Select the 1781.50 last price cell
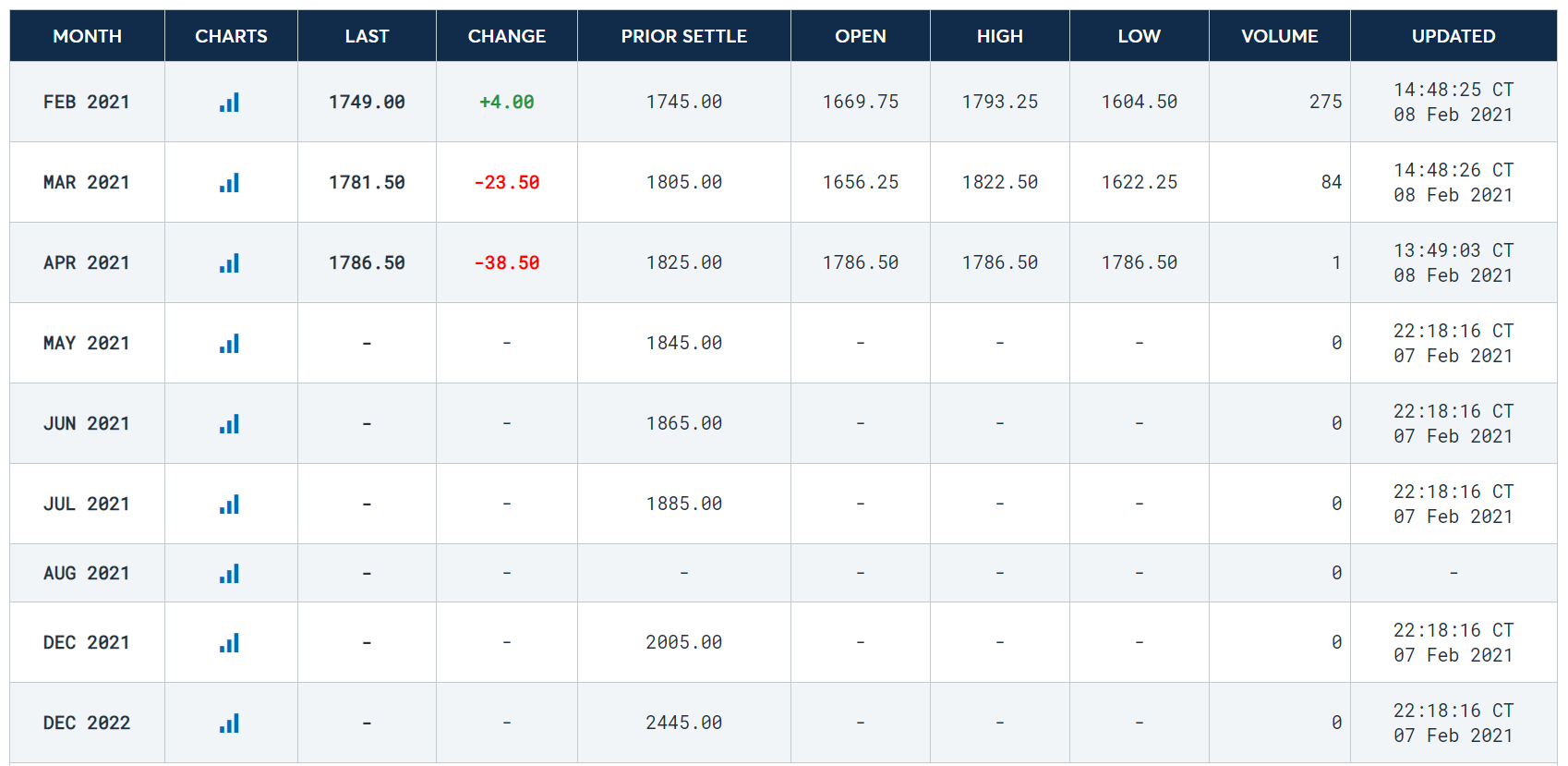The height and width of the screenshot is (766, 1568). point(367,183)
